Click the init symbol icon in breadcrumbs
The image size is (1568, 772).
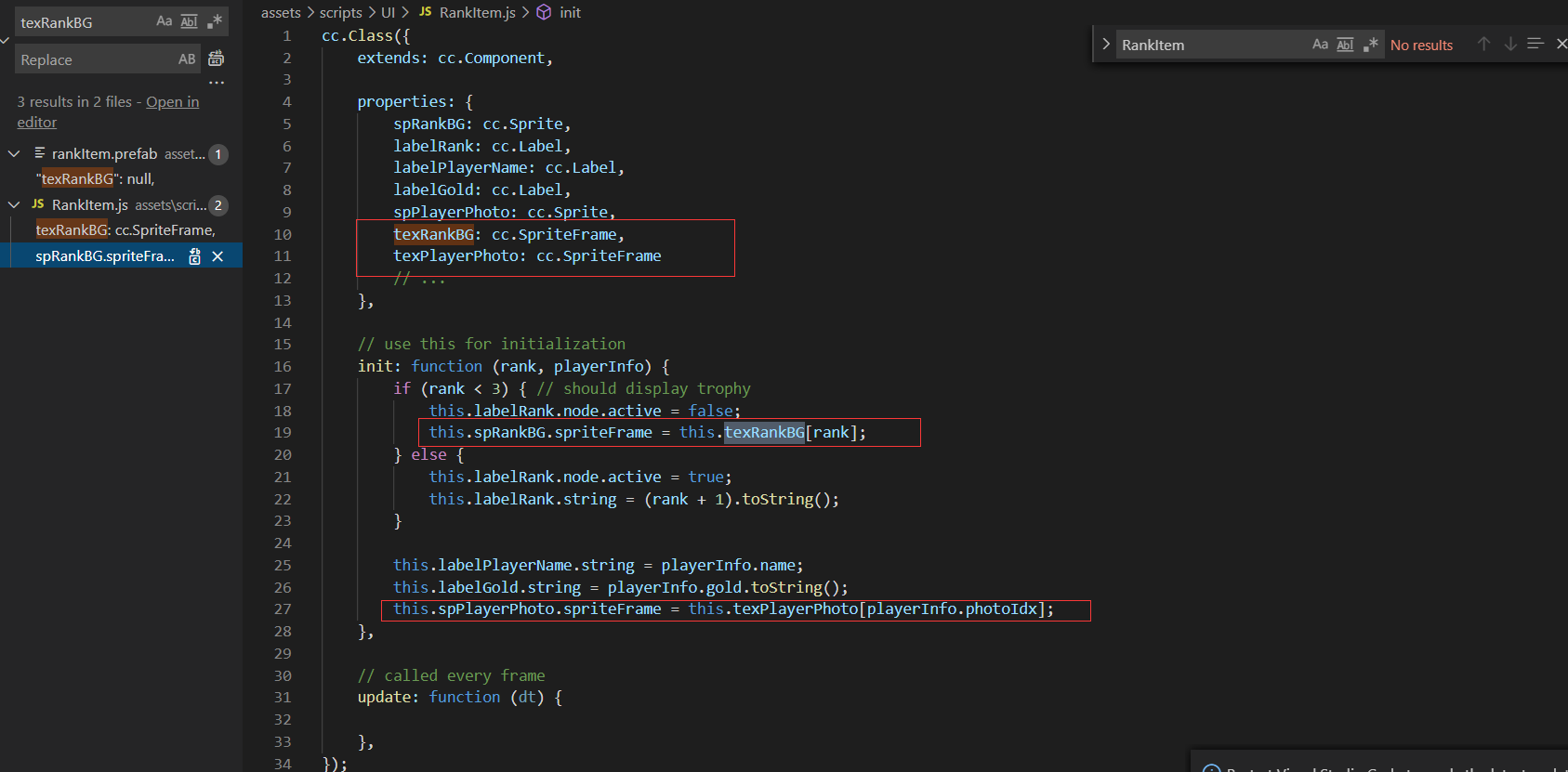point(545,12)
